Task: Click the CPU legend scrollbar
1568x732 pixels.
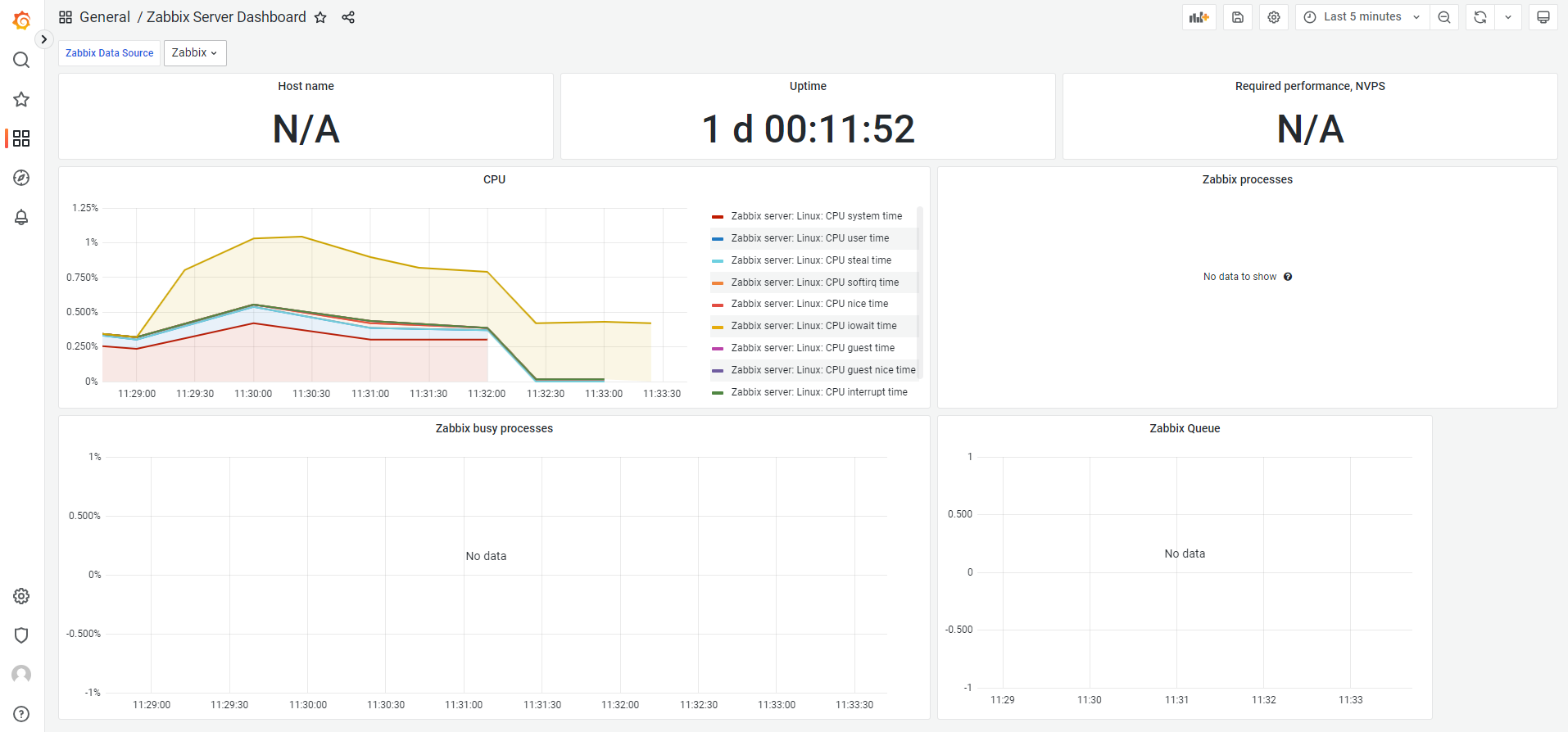Action: tap(920, 293)
